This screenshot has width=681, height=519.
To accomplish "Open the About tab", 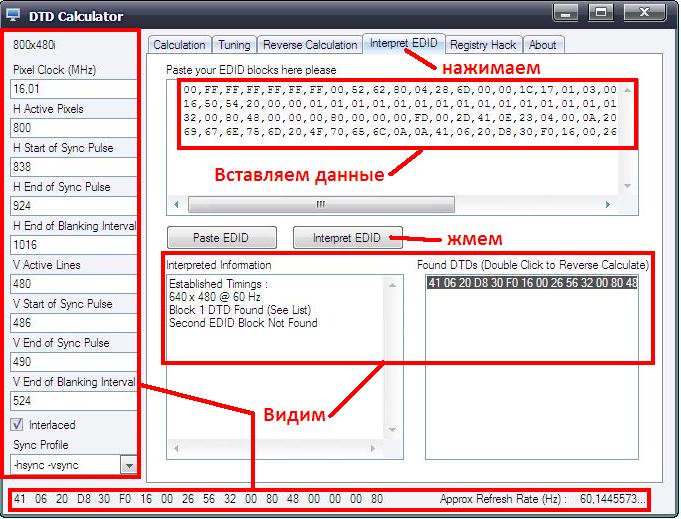I will pos(543,45).
